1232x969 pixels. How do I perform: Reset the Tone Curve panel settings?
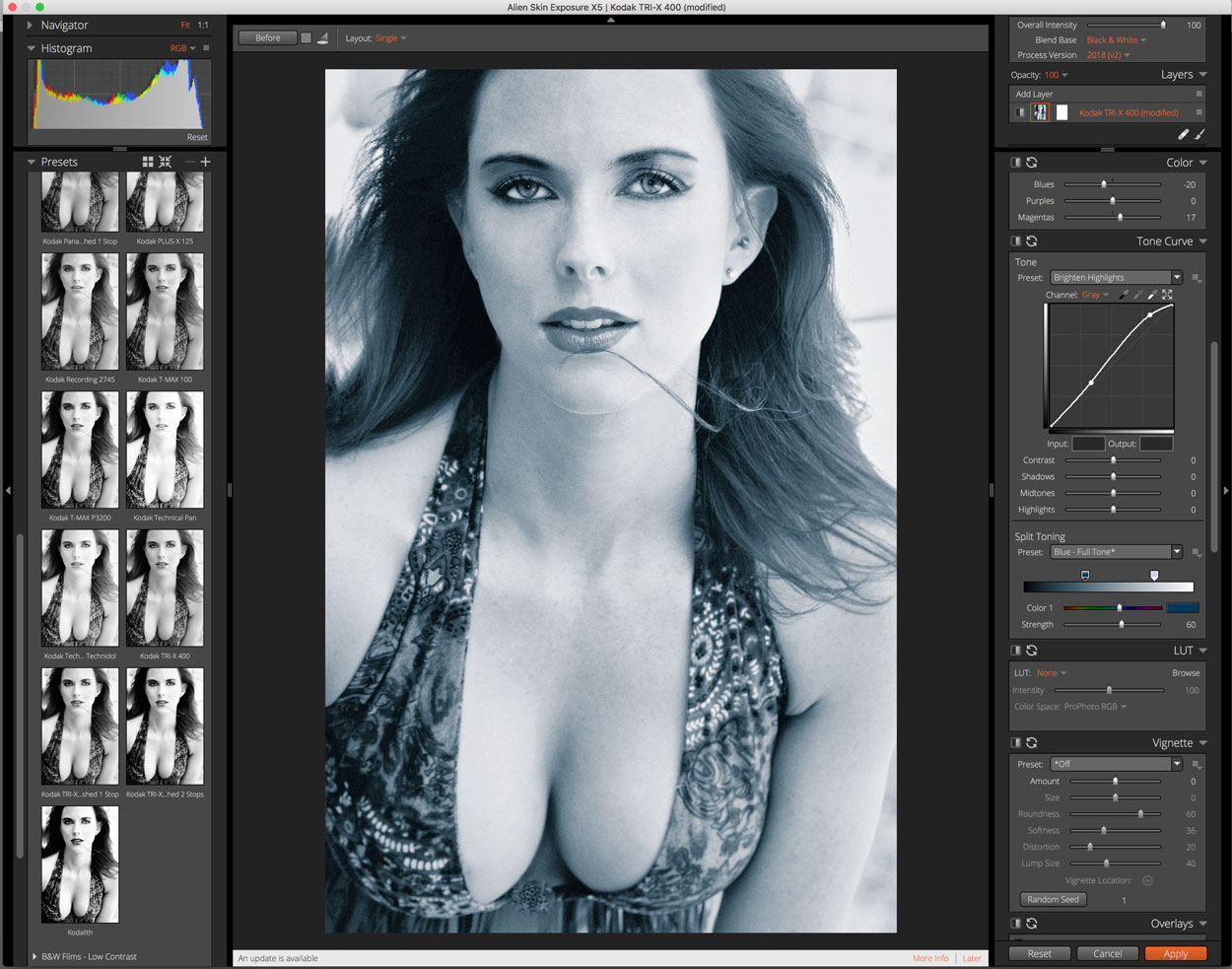(x=1032, y=242)
